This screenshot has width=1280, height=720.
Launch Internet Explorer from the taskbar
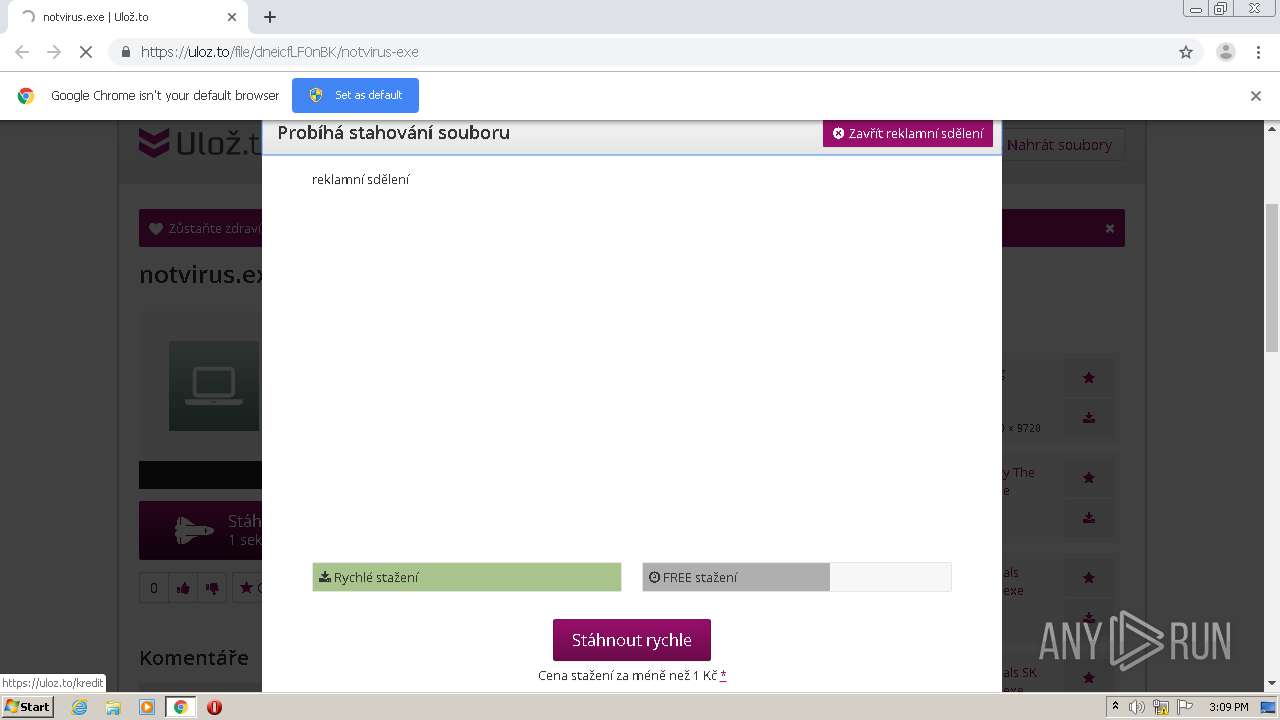[79, 707]
